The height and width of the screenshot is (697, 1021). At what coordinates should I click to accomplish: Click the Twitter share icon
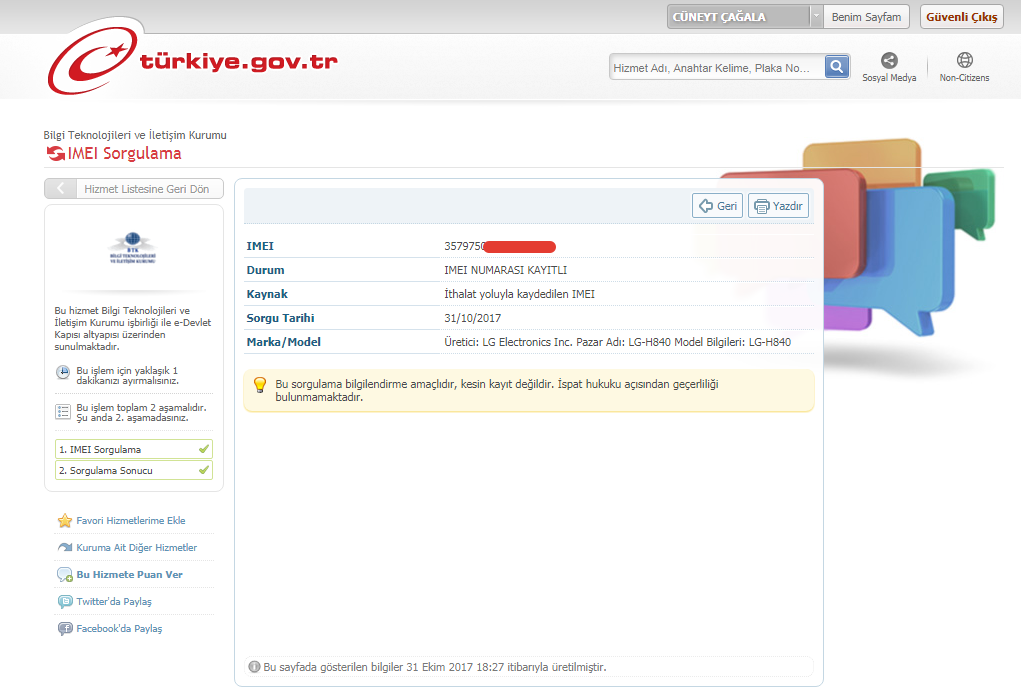[x=64, y=602]
